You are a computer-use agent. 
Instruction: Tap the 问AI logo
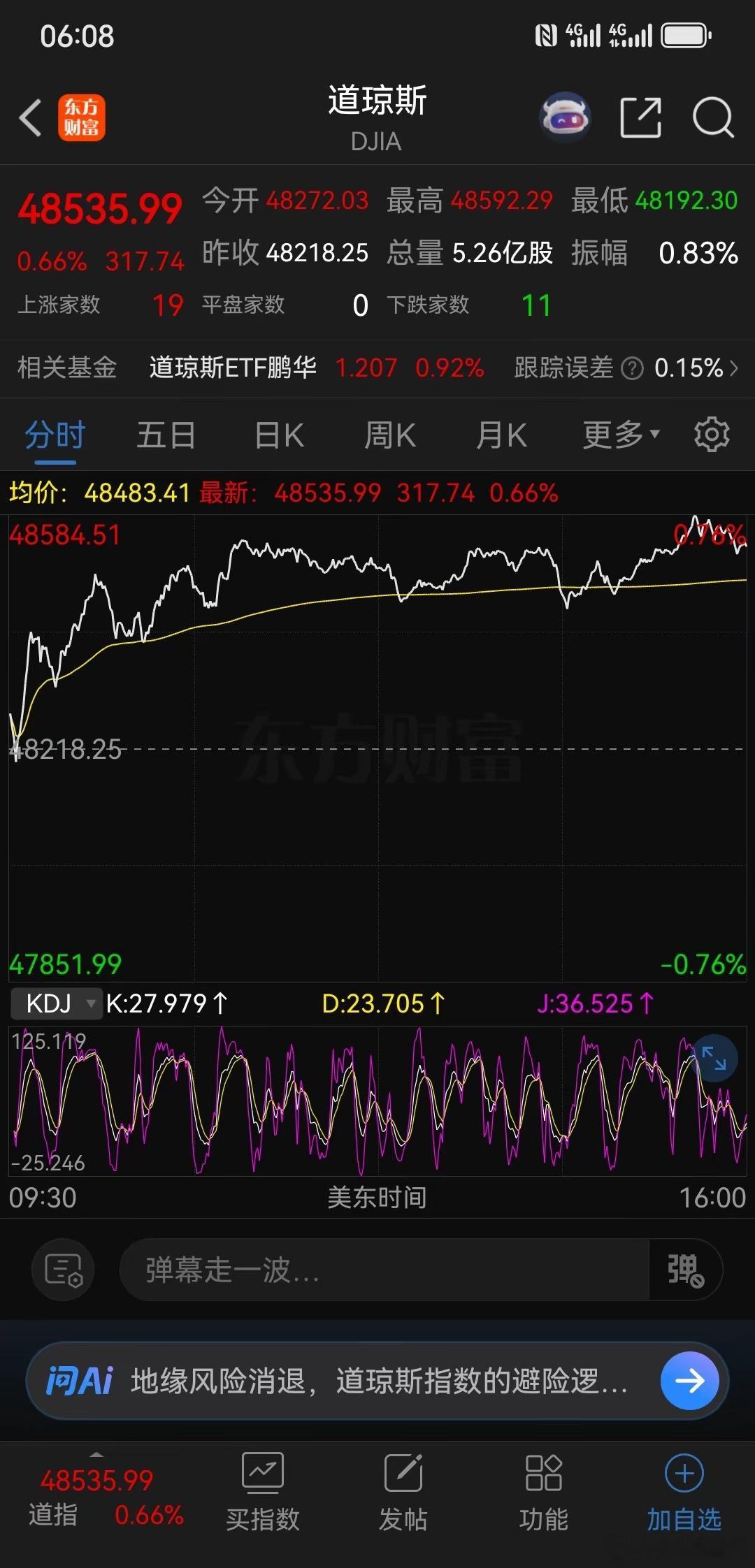[x=80, y=1381]
